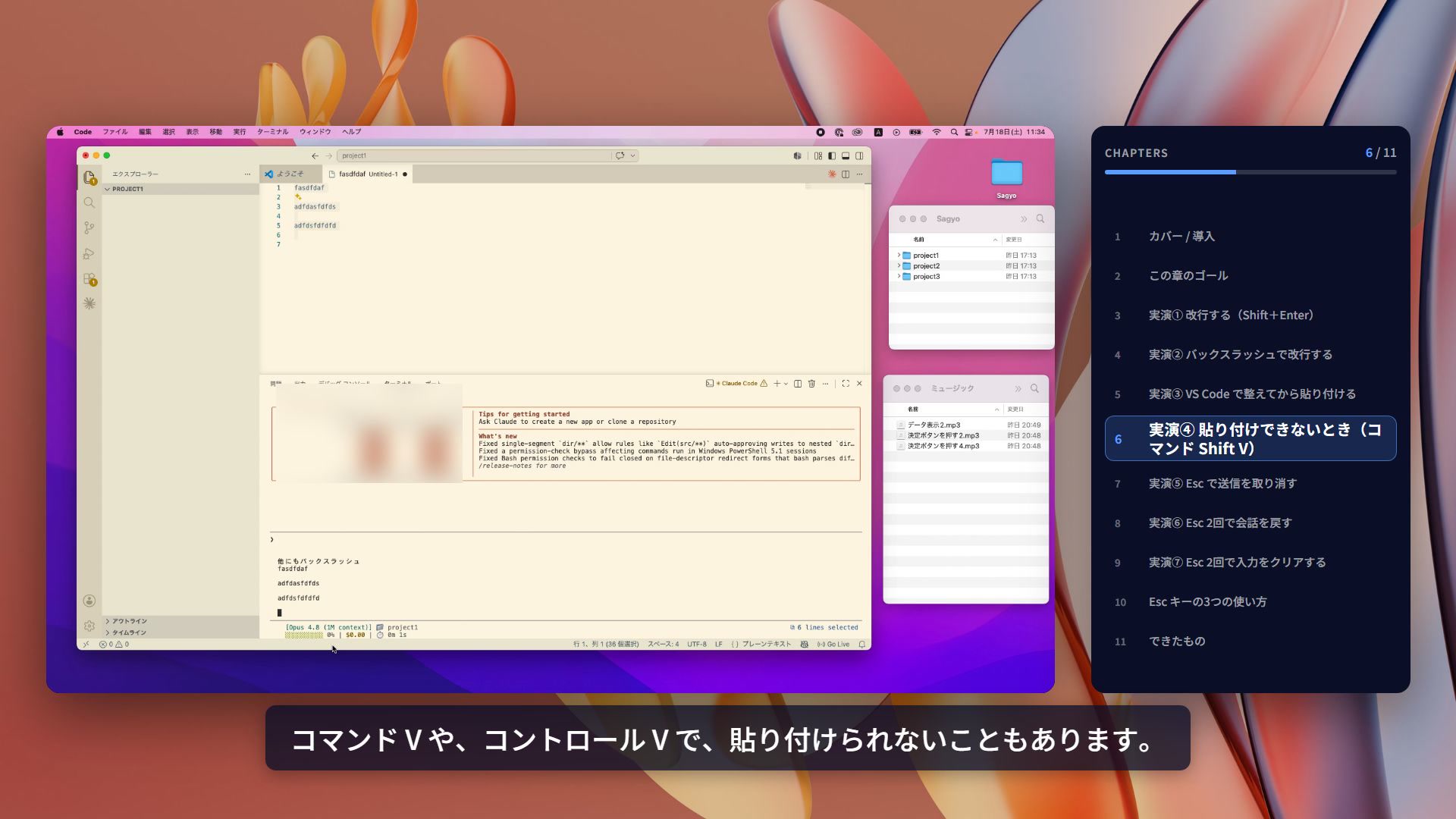Click スペース: 4 indentation setting
The height and width of the screenshot is (819, 1456).
(x=663, y=645)
